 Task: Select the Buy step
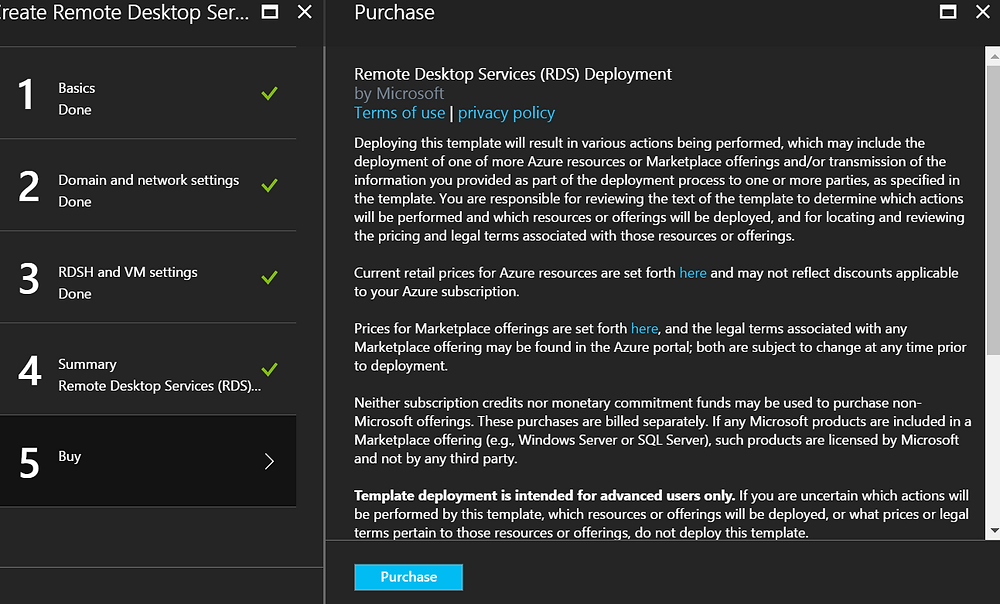(148, 461)
